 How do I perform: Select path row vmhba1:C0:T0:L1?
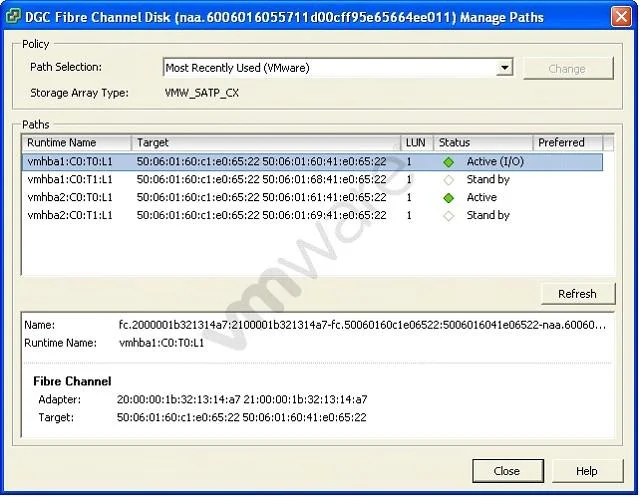tap(312, 162)
